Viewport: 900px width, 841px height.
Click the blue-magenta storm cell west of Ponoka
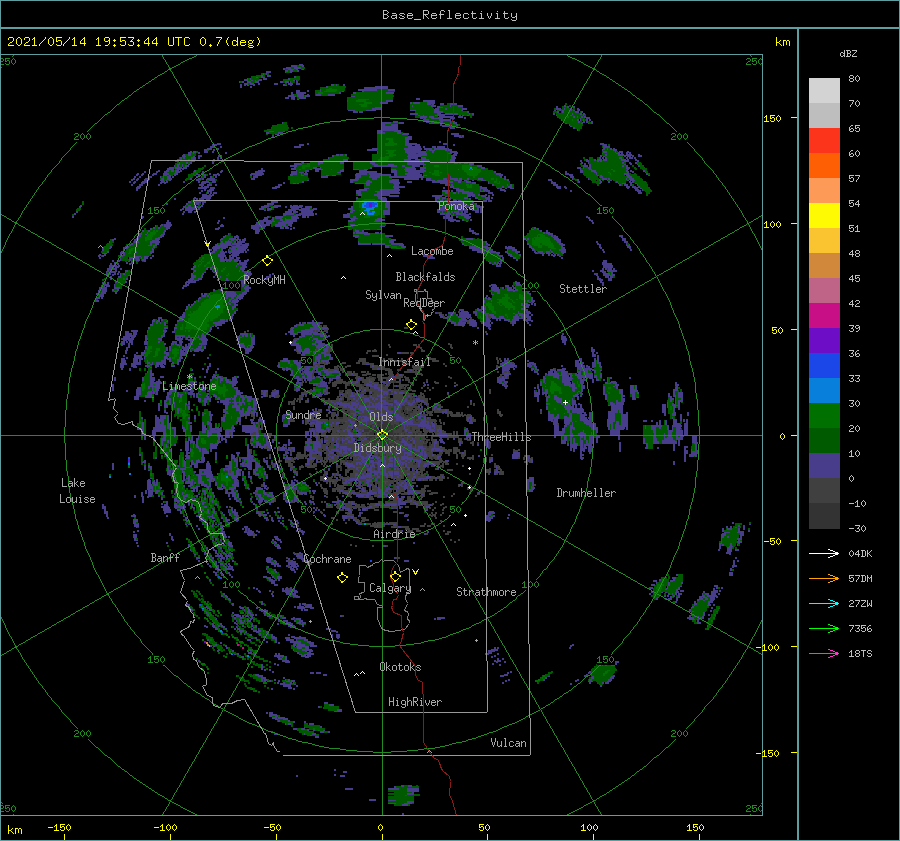[370, 207]
